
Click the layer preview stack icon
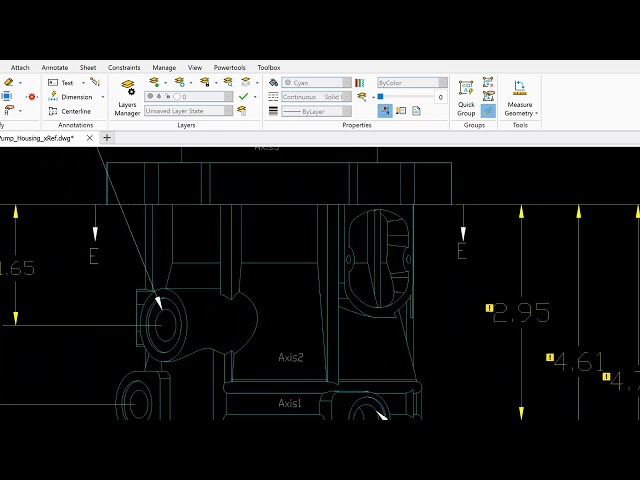click(x=246, y=82)
